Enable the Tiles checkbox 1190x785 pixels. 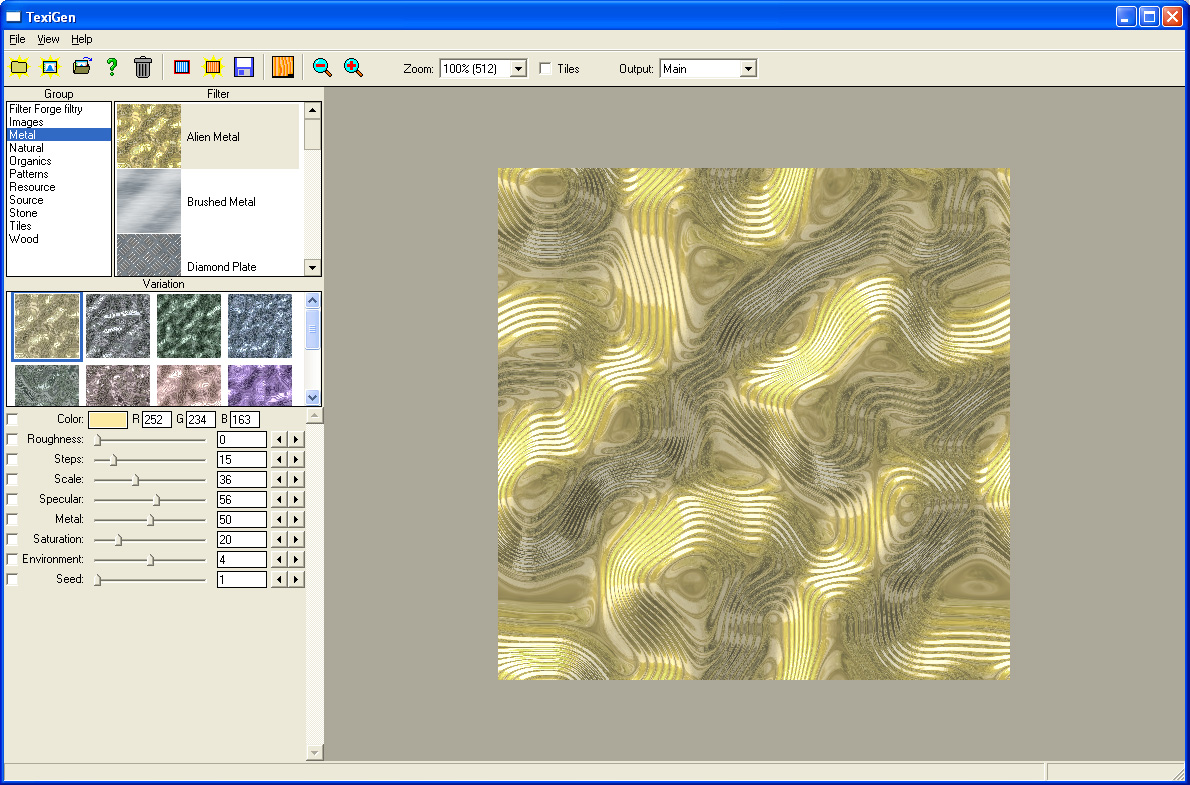(546, 69)
